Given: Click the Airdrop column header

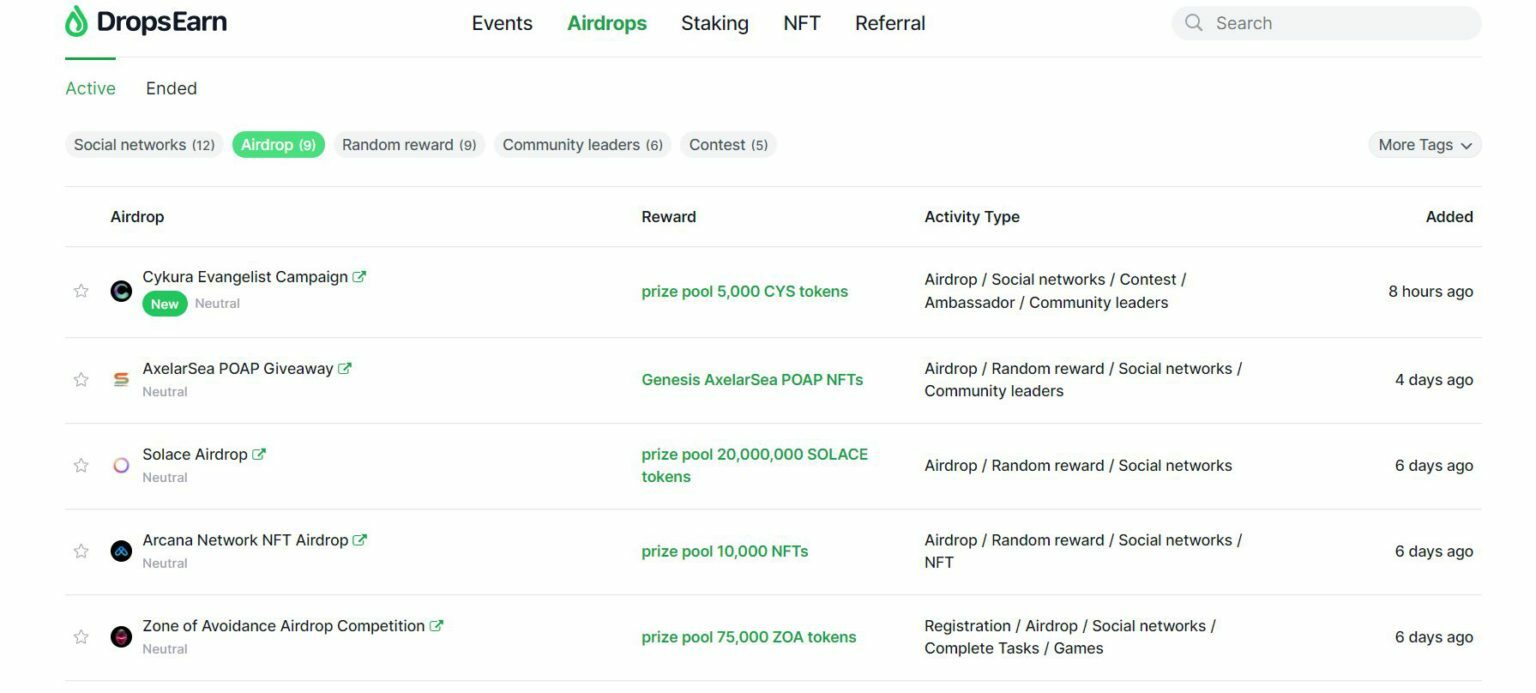Looking at the screenshot, I should [137, 217].
